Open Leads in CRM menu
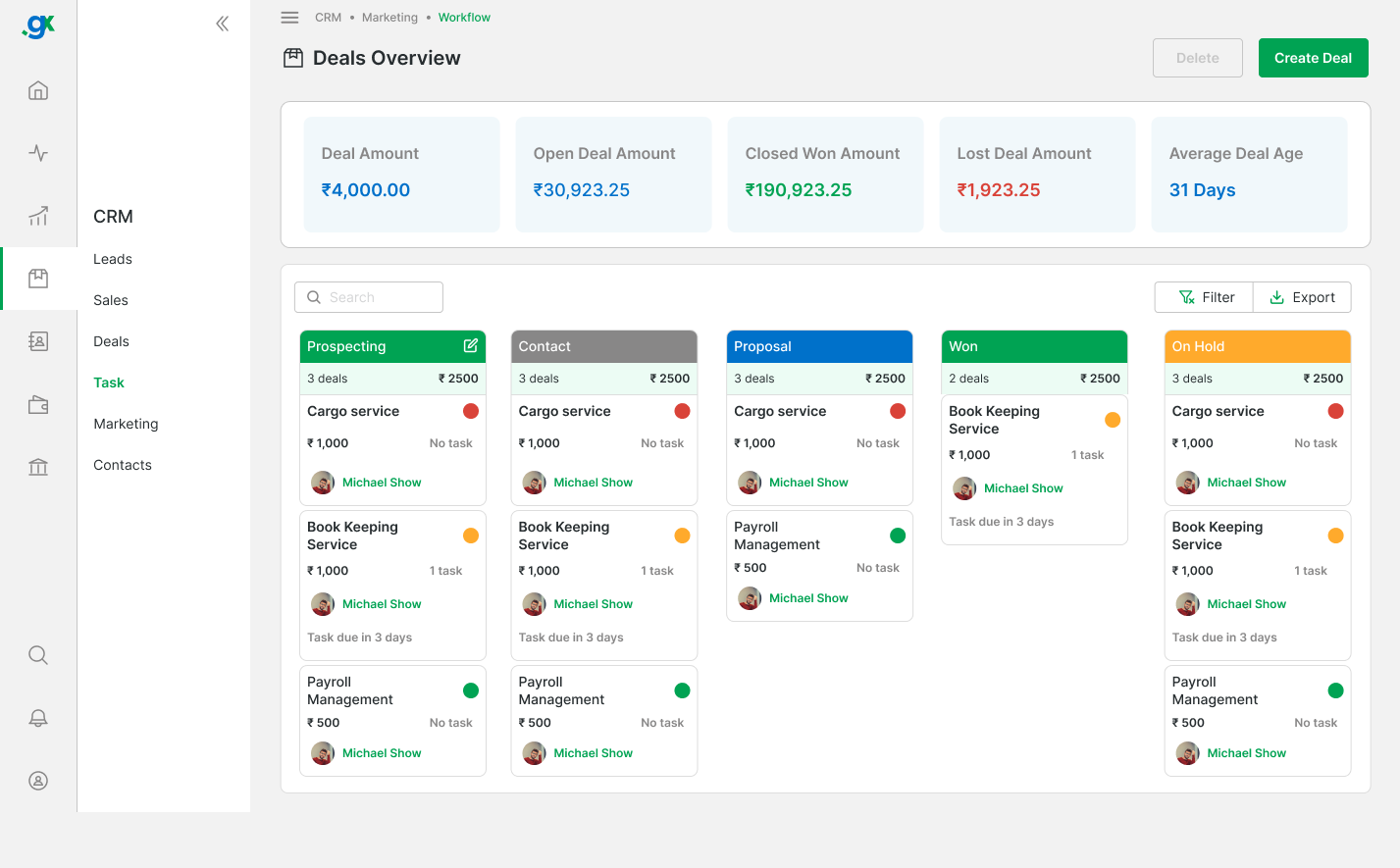1400x868 pixels. [113, 259]
